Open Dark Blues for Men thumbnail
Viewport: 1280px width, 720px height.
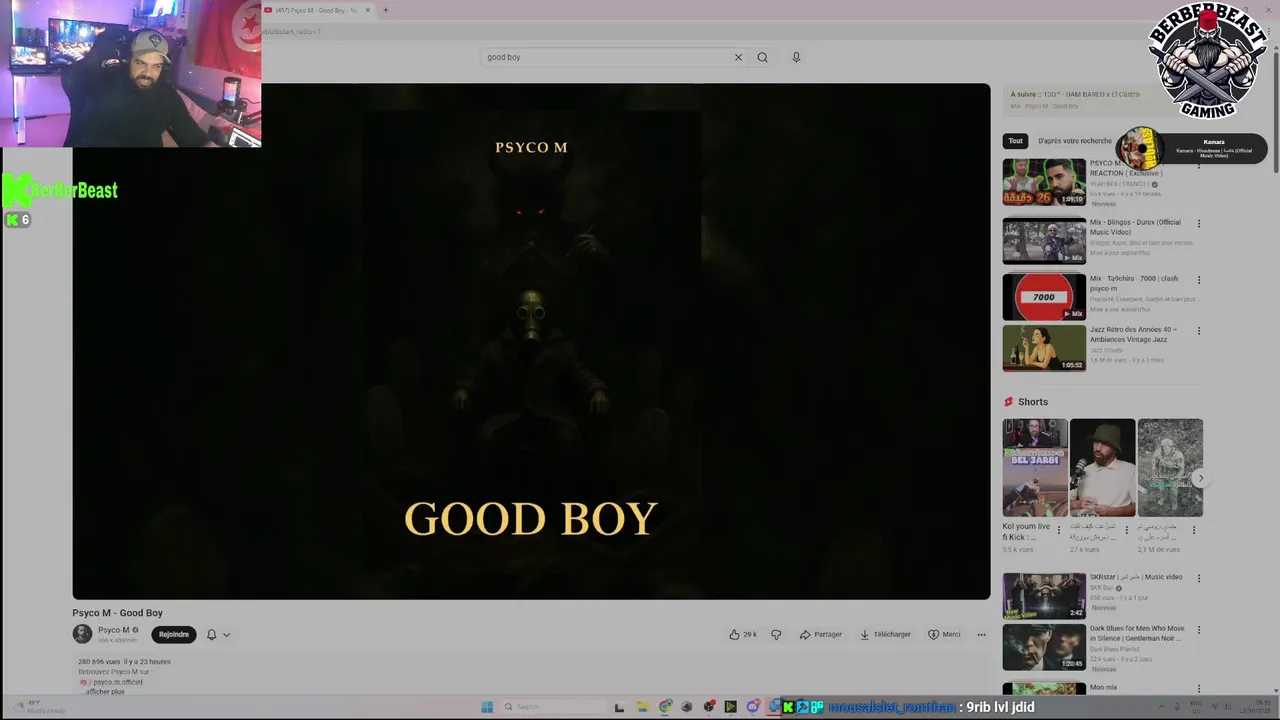1044,647
